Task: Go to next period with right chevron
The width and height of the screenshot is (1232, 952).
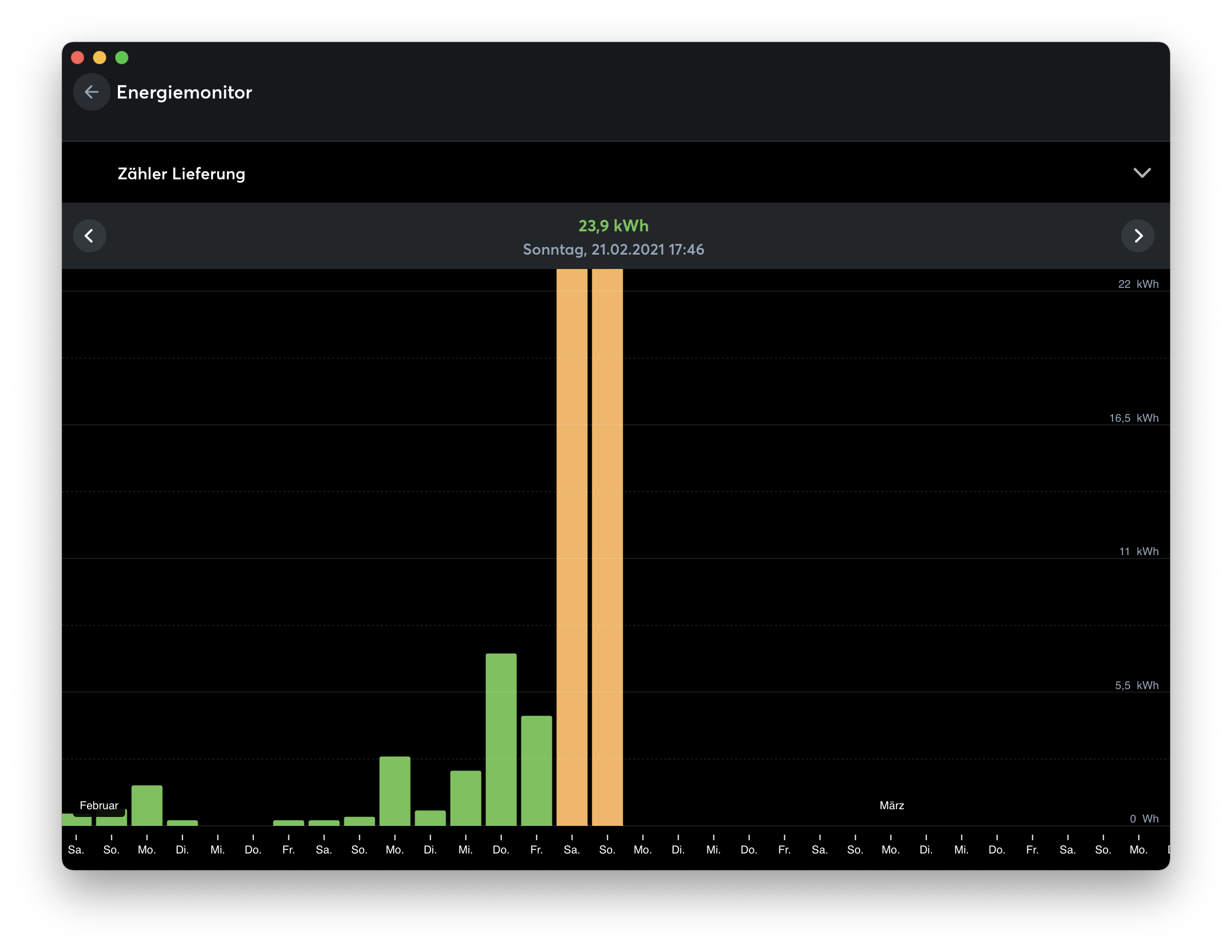Action: tap(1137, 236)
